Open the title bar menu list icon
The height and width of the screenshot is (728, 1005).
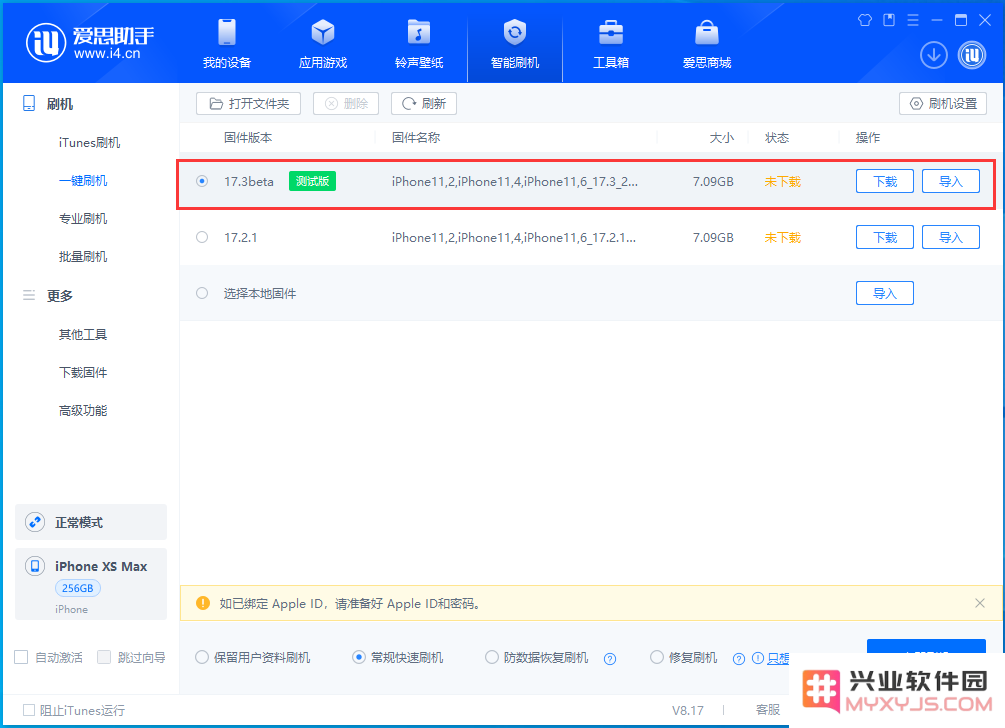coord(913,20)
